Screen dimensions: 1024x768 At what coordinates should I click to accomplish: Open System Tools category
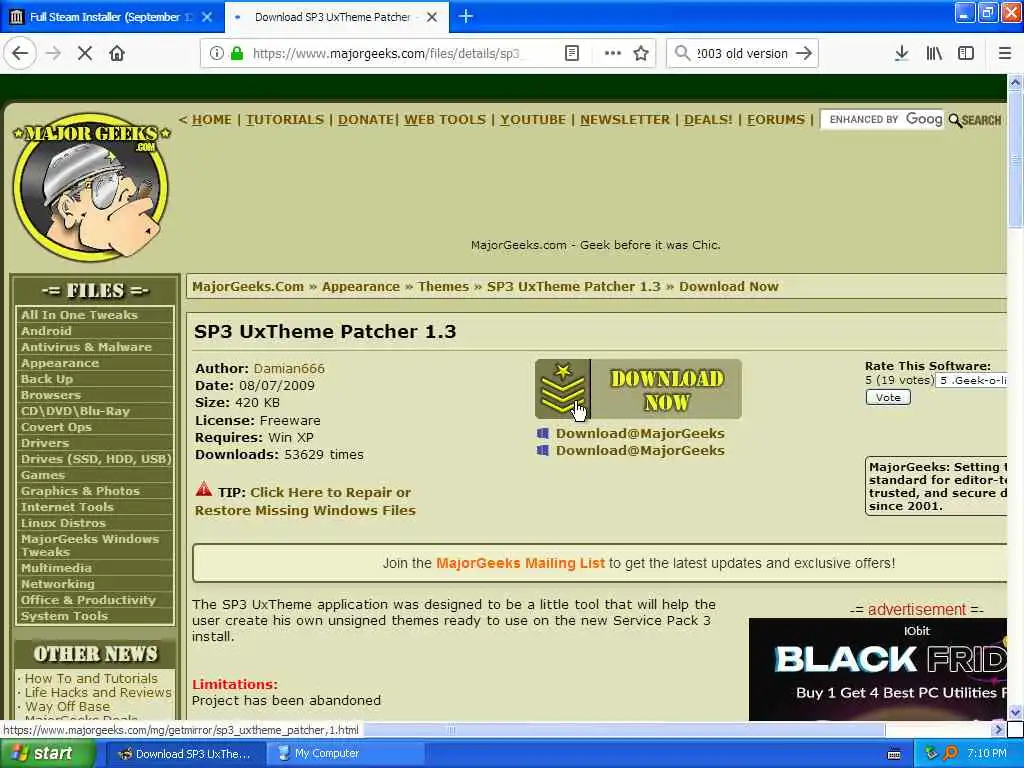click(x=64, y=616)
